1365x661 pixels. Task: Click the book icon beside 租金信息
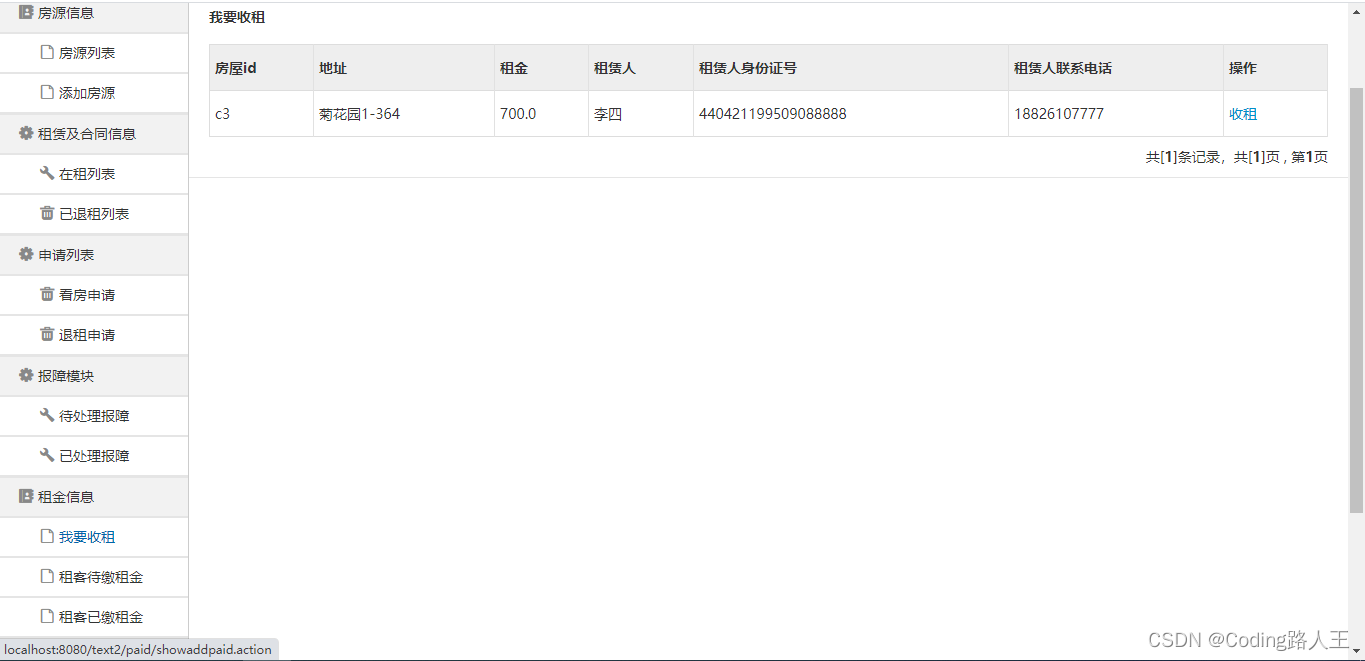26,496
